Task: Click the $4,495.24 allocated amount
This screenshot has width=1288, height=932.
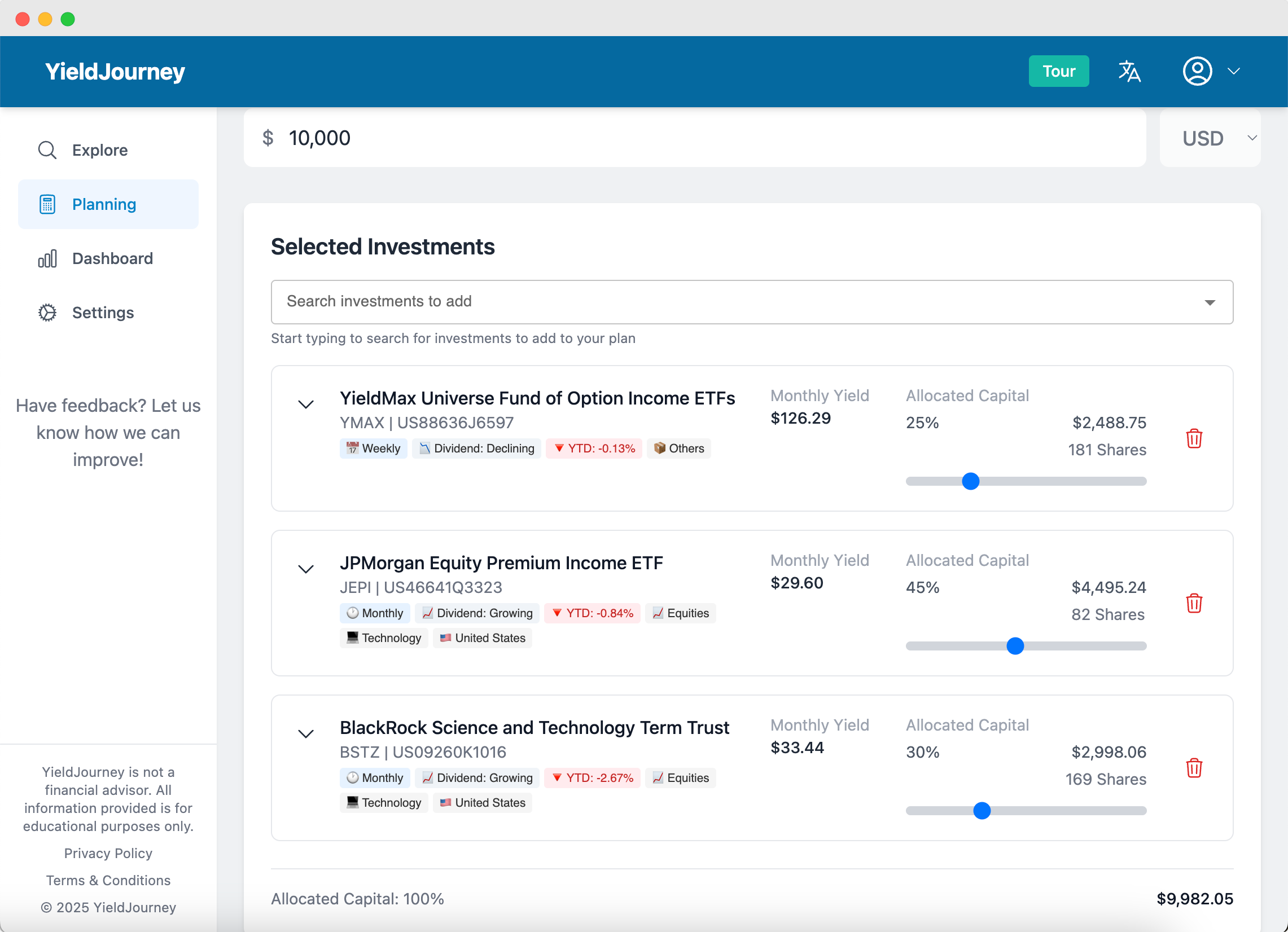Action: click(x=1108, y=587)
